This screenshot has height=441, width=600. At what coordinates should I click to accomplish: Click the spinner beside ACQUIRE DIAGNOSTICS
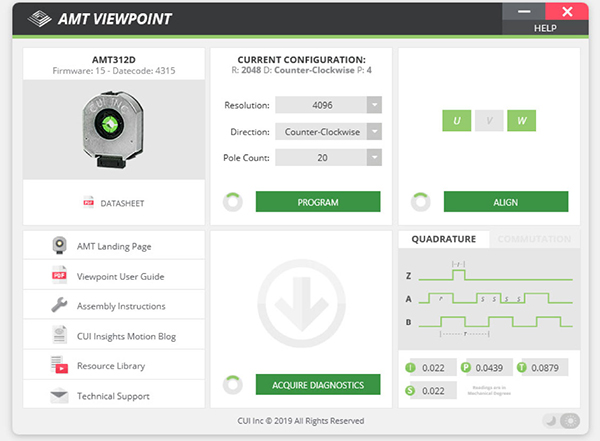point(233,385)
